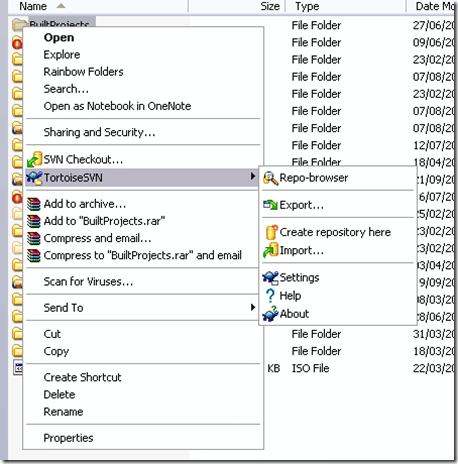This screenshot has height=464, width=458.
Task: Choose Open as Notebook in OneNote
Action: [117, 106]
